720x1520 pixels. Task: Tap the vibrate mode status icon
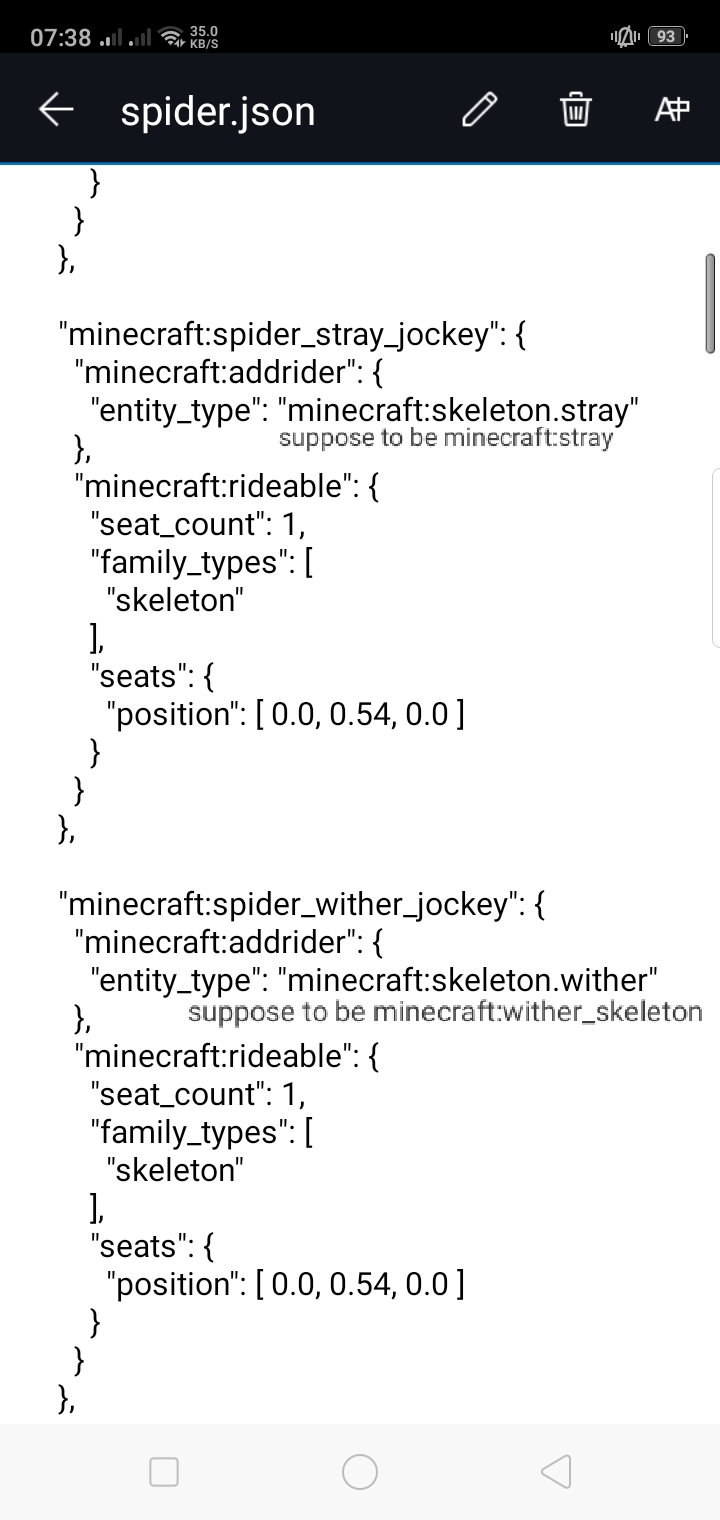tap(624, 37)
